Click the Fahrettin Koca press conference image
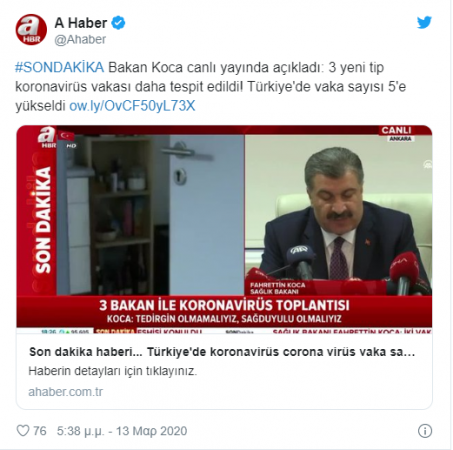Viewport: 453px width, 450px height. (x=224, y=230)
